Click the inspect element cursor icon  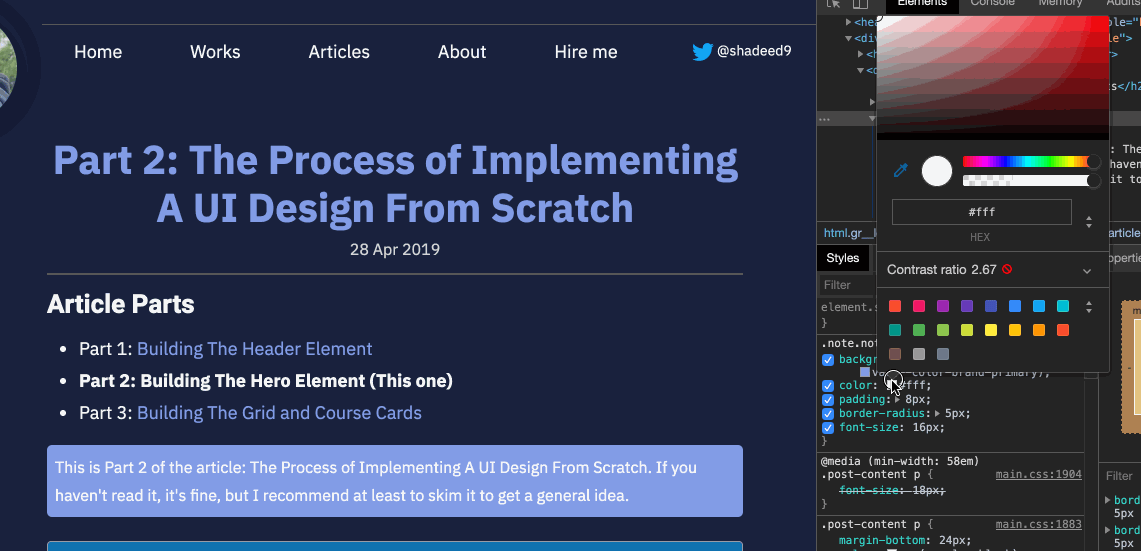pos(834,4)
